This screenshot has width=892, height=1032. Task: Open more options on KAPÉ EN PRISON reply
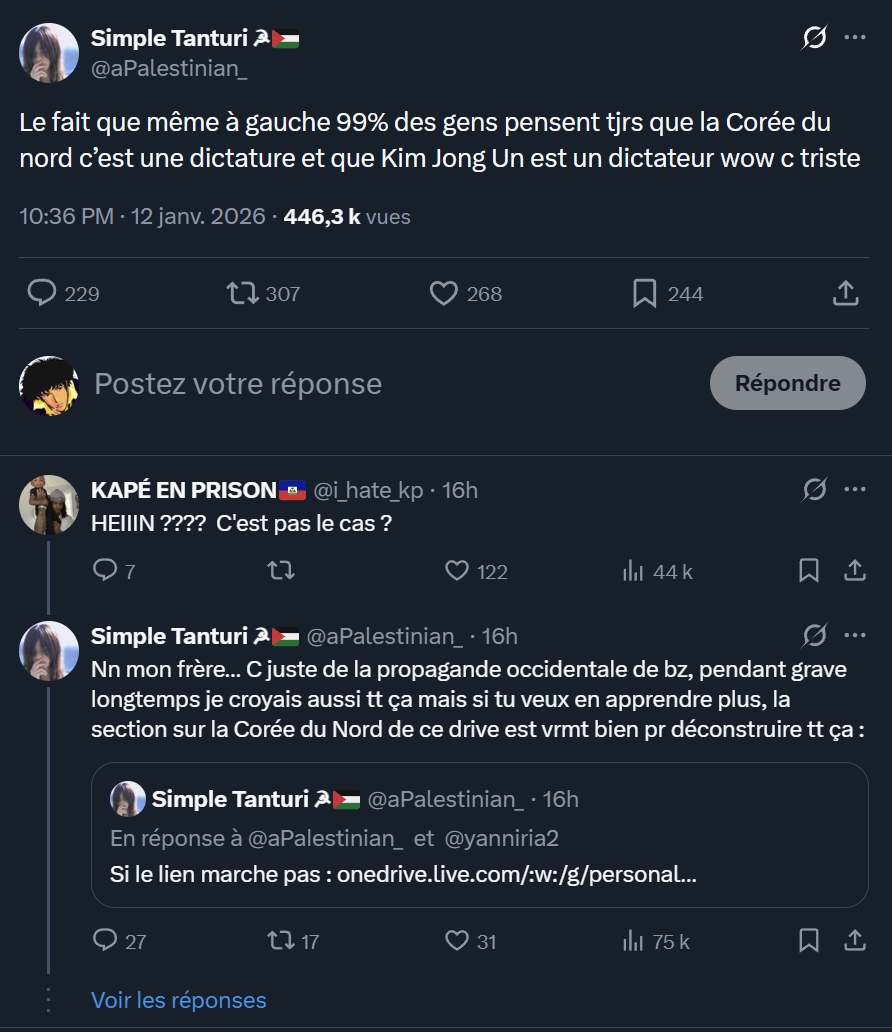[855, 489]
